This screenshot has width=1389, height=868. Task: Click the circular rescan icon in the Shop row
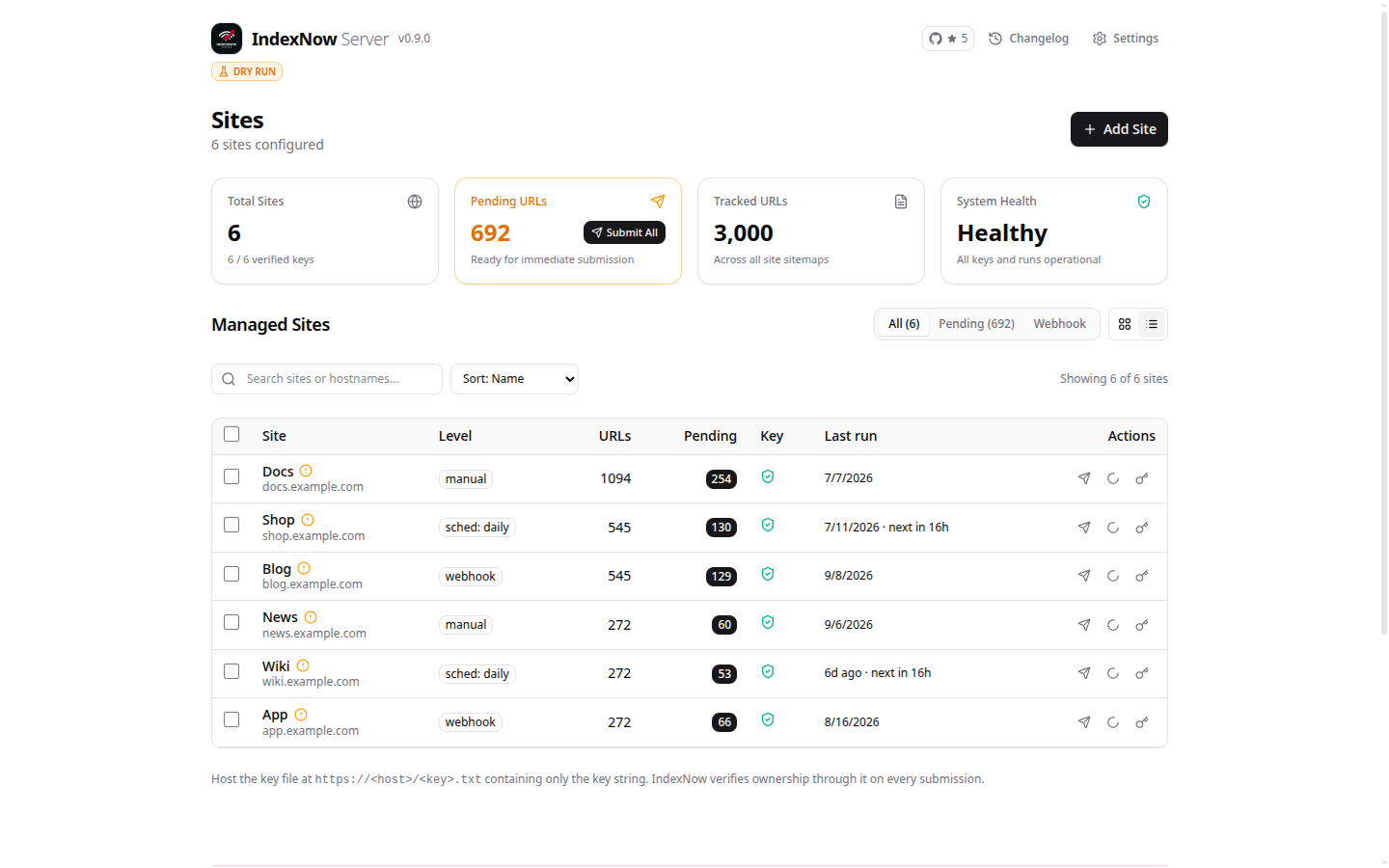pos(1113,528)
